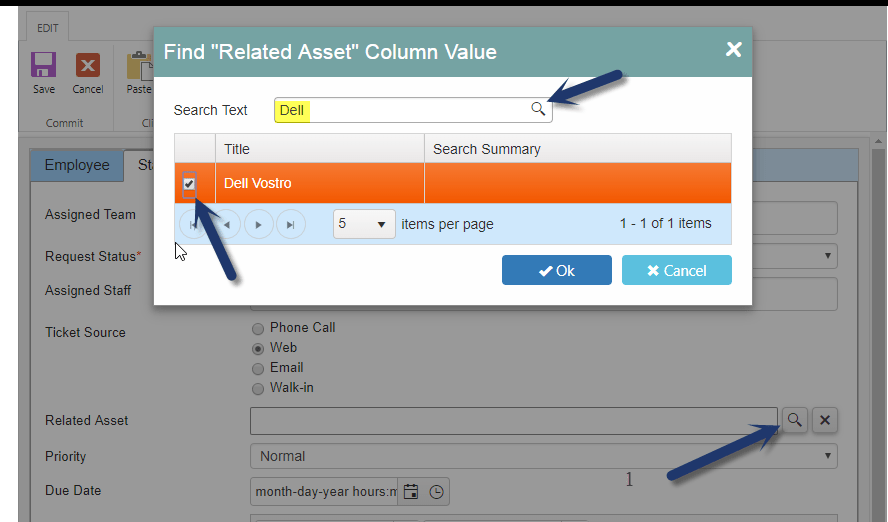Expand the Priority Normal dropdown

pos(544,456)
